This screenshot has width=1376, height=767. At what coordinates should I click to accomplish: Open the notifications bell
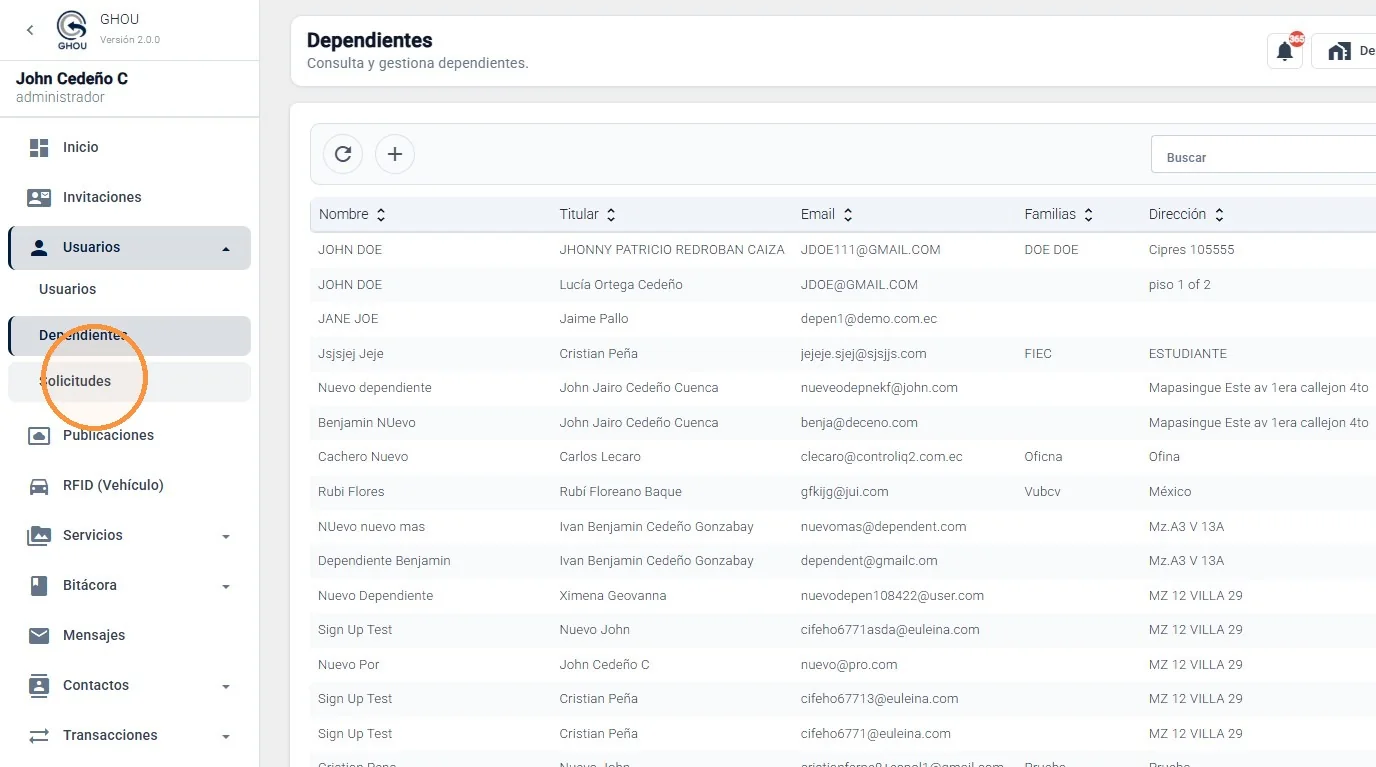pos(1285,52)
